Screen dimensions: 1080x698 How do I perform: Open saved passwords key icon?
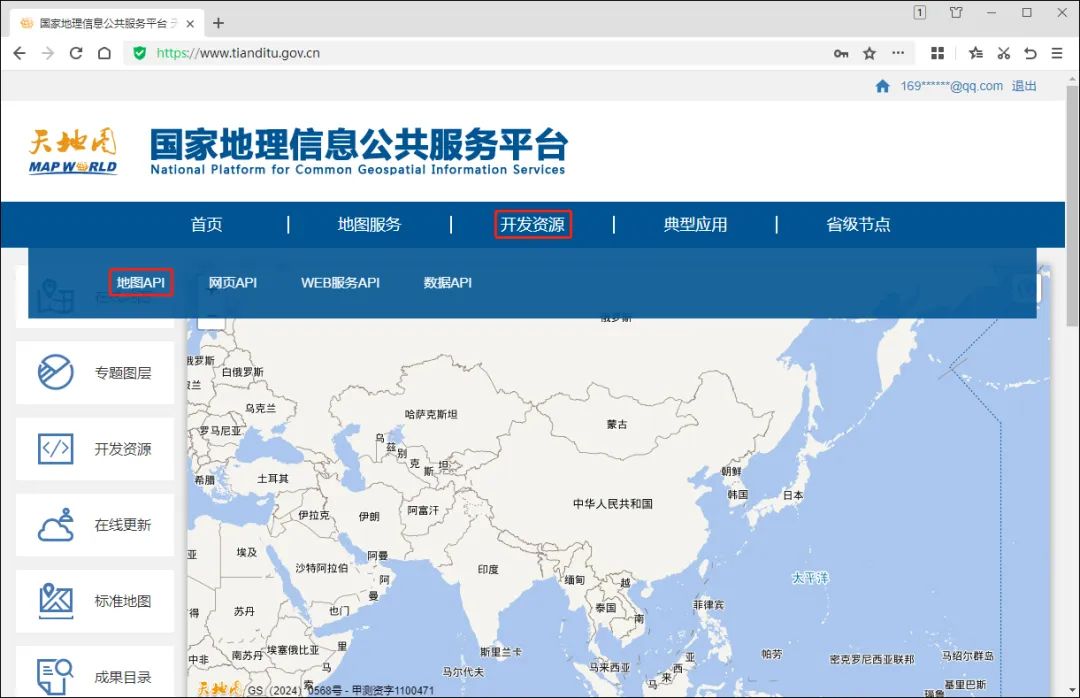tap(841, 53)
